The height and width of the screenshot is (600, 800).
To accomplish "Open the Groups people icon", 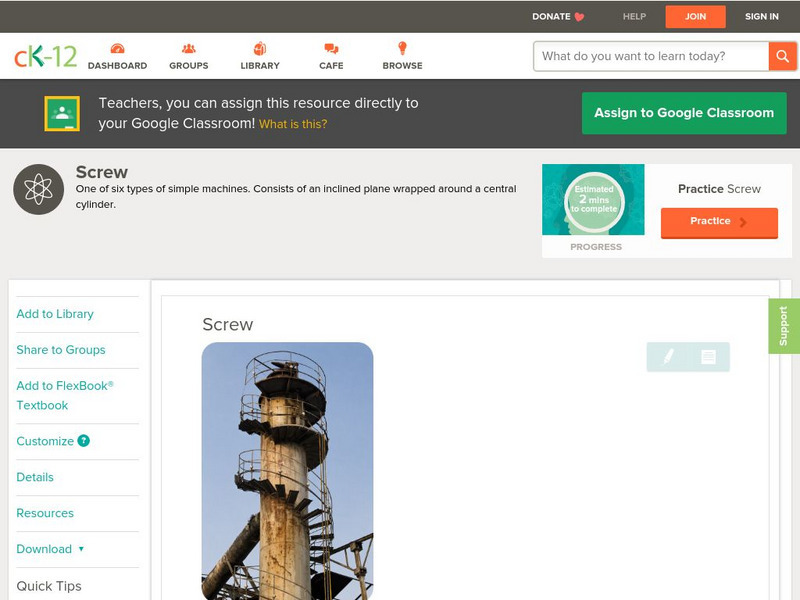I will pyautogui.click(x=189, y=48).
